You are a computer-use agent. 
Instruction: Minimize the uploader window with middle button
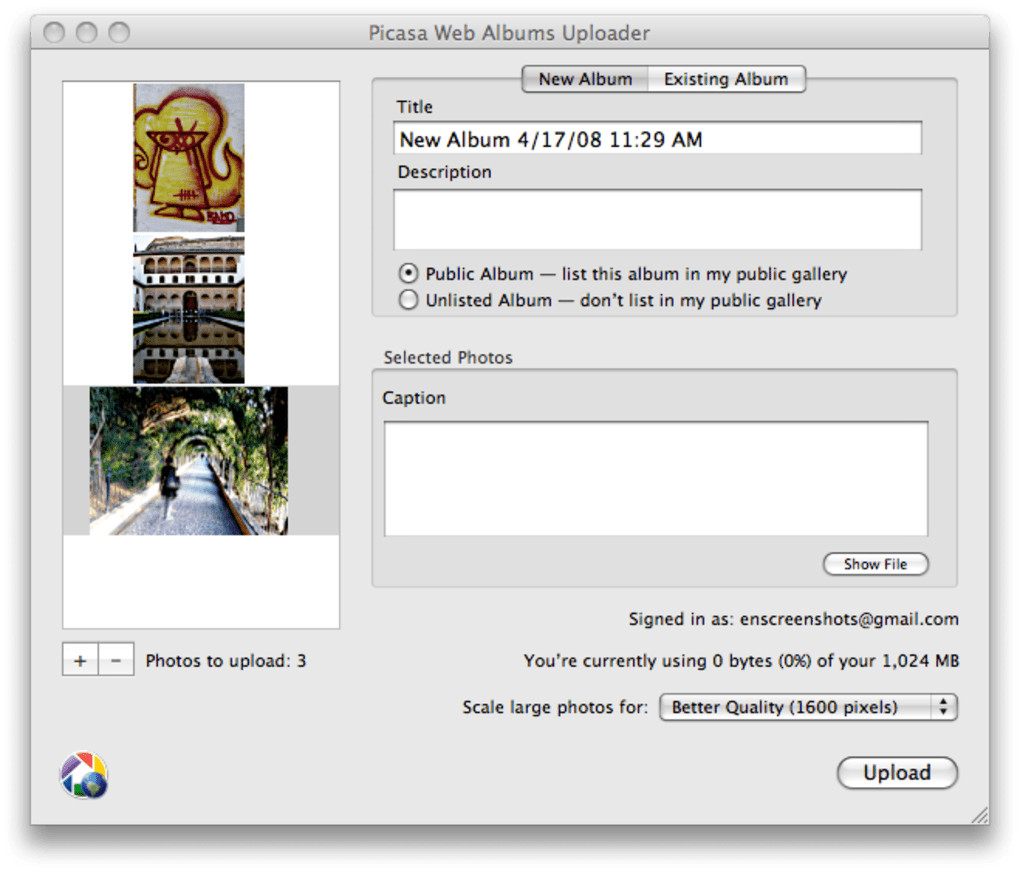tap(87, 32)
